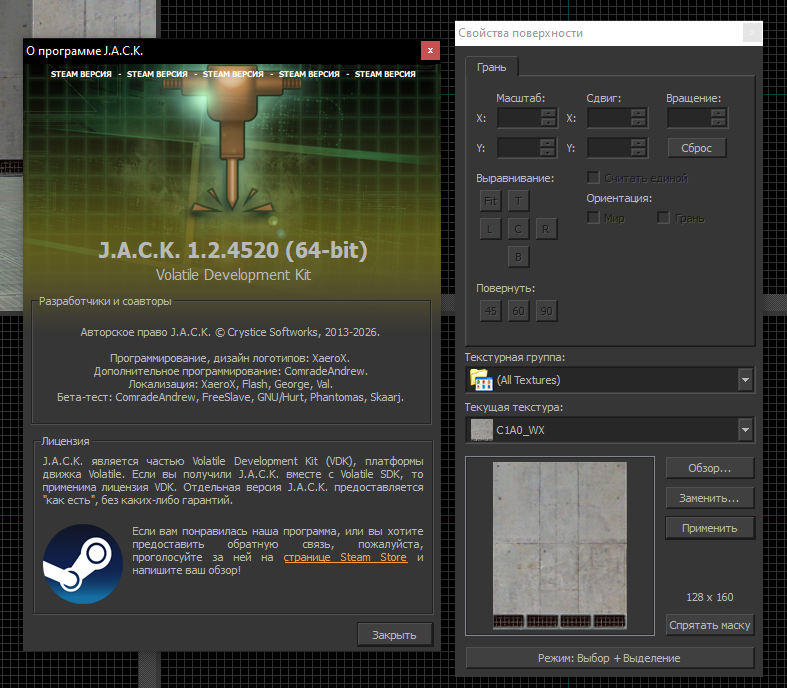Click the Авторское право copyright line
Screen dimensions: 787x688
point(230,332)
